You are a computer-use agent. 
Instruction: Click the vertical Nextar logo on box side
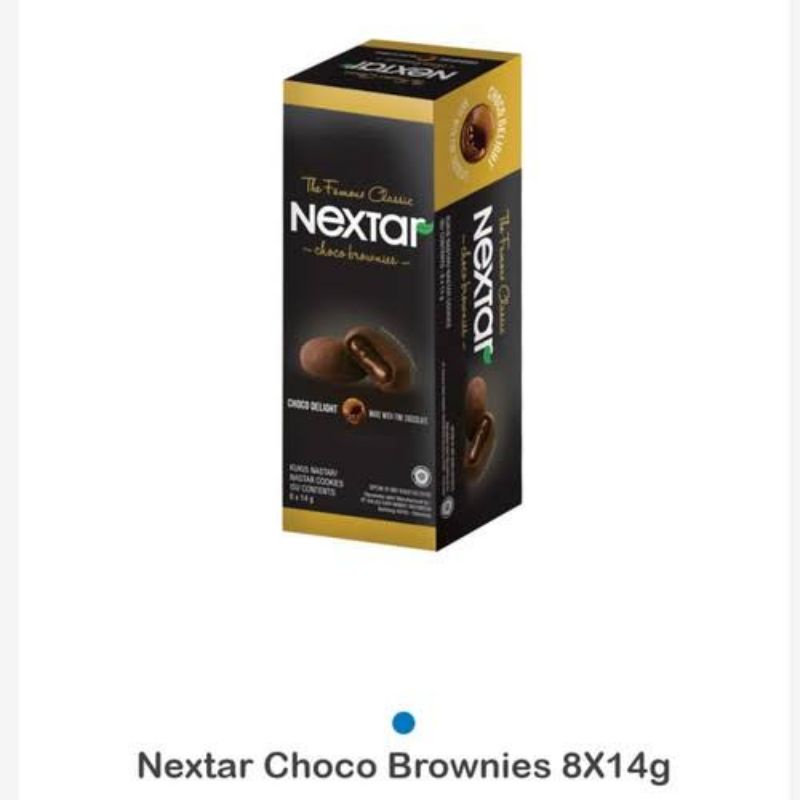(481, 281)
